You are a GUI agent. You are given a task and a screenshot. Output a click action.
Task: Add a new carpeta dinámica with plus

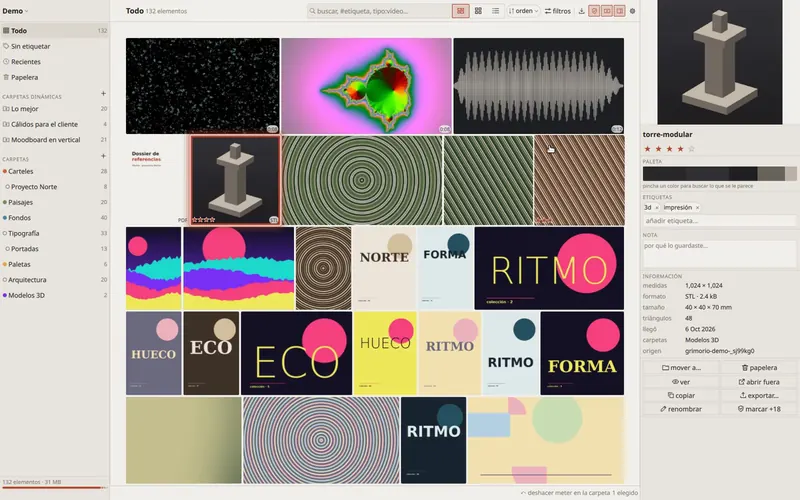pos(104,93)
